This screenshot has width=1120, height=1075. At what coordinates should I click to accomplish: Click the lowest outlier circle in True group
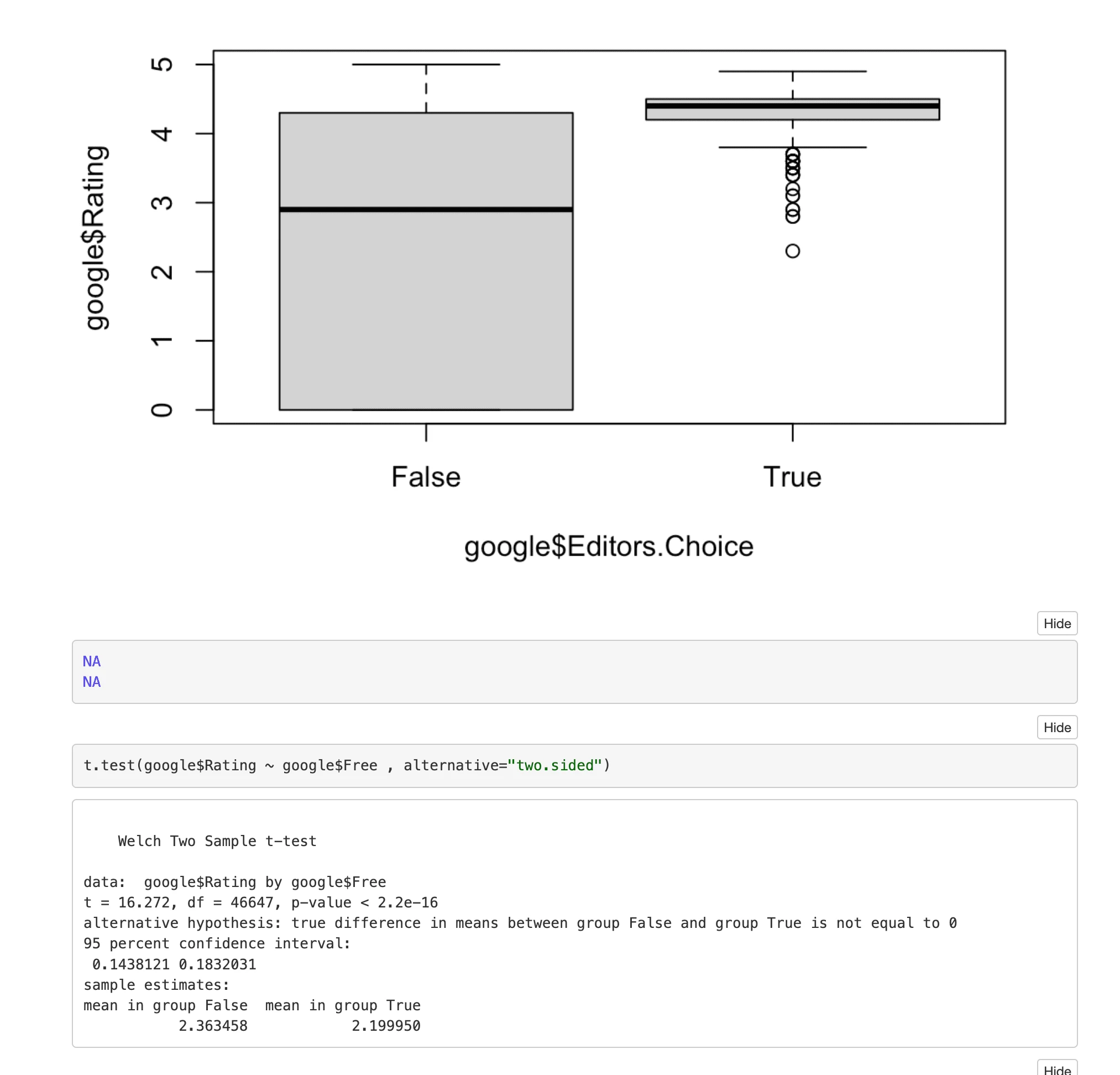[x=793, y=251]
